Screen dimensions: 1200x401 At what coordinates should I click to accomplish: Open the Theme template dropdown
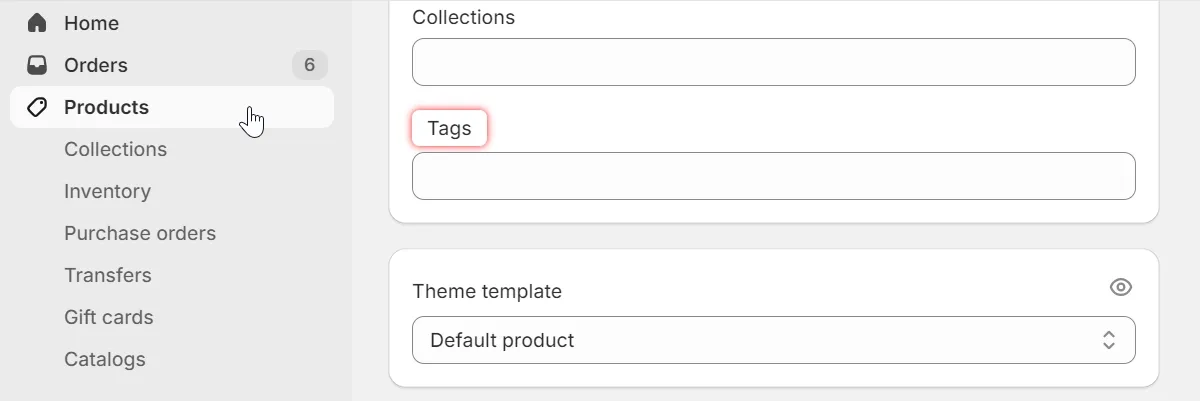773,340
